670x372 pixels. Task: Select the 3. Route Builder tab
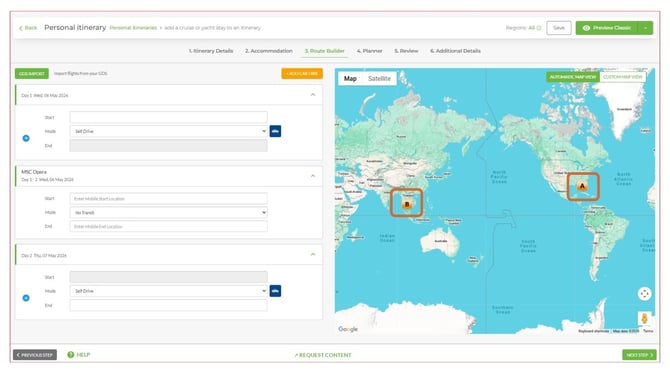(324, 51)
